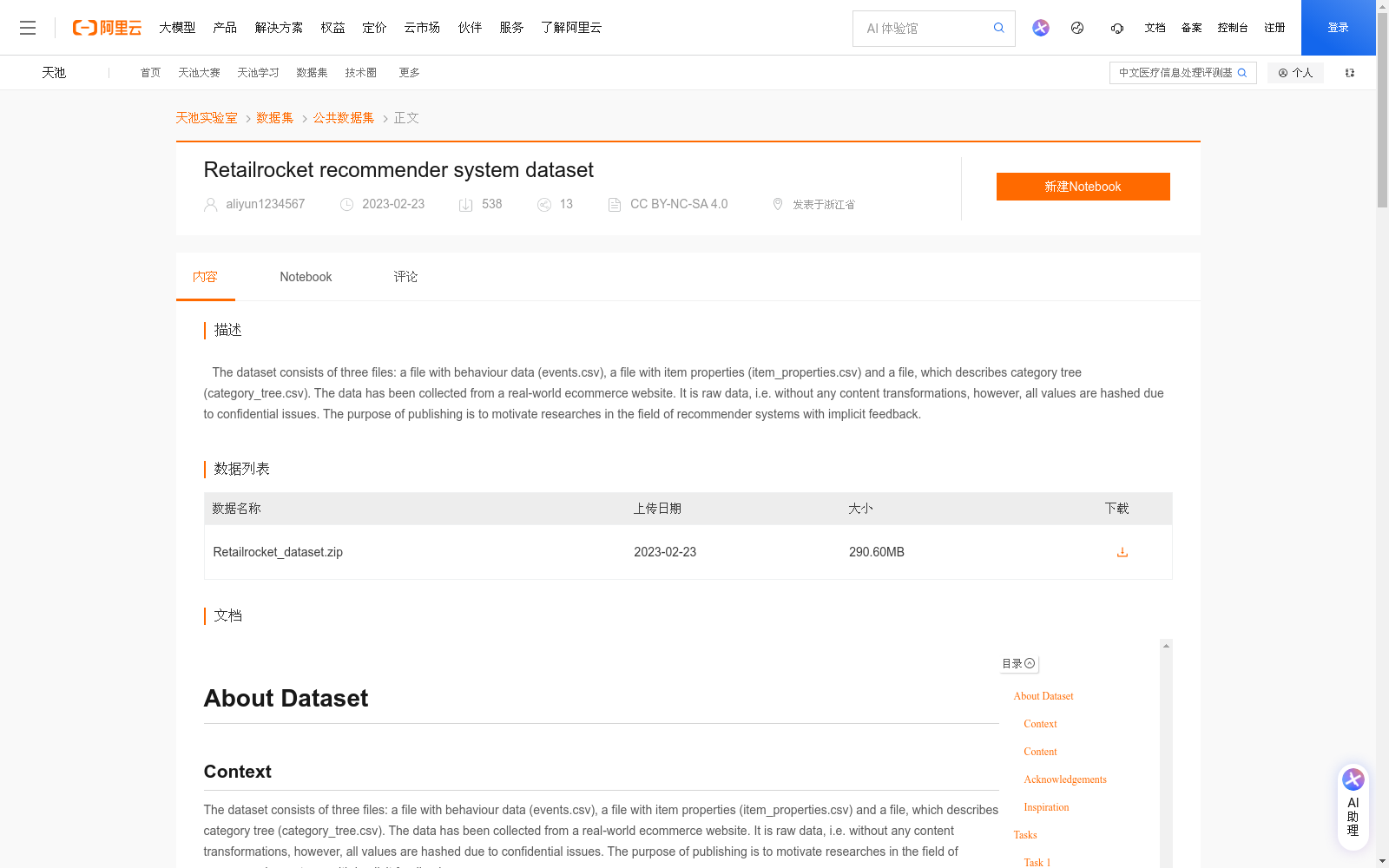Click the share icon beside 13
Viewport: 1389px width, 868px height.
[544, 205]
